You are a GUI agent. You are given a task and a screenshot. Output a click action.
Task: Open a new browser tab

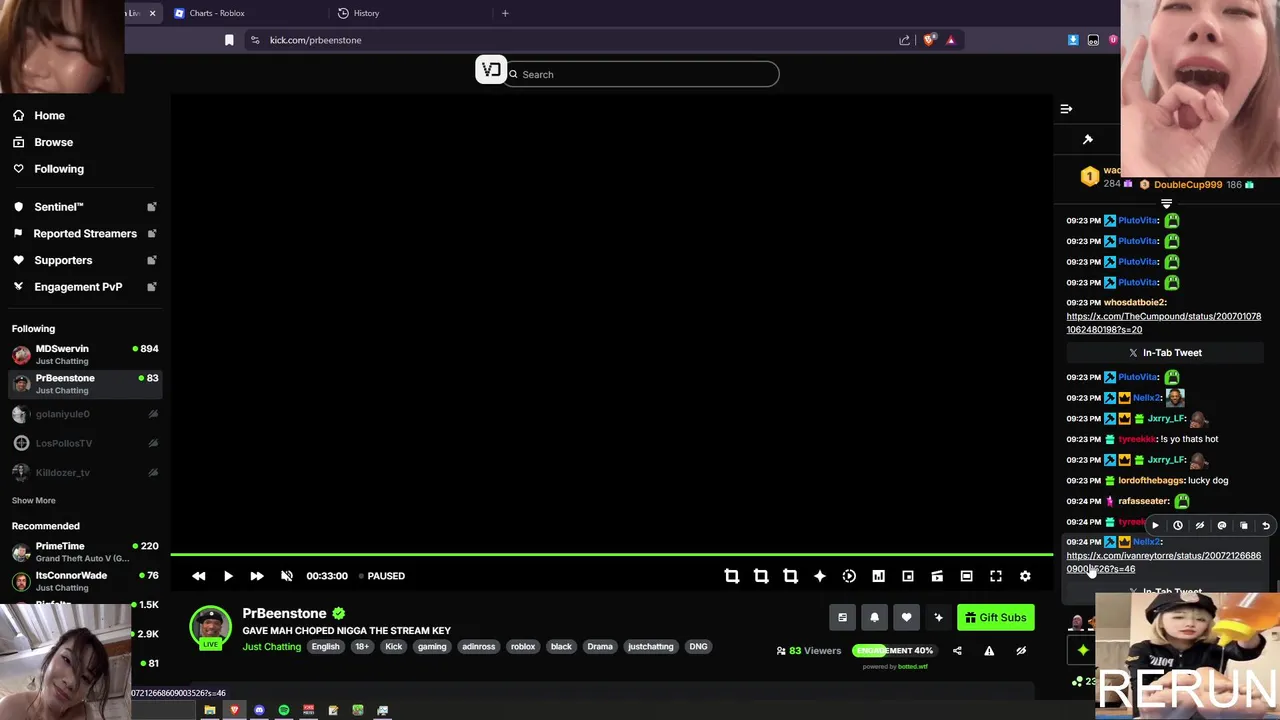point(505,13)
